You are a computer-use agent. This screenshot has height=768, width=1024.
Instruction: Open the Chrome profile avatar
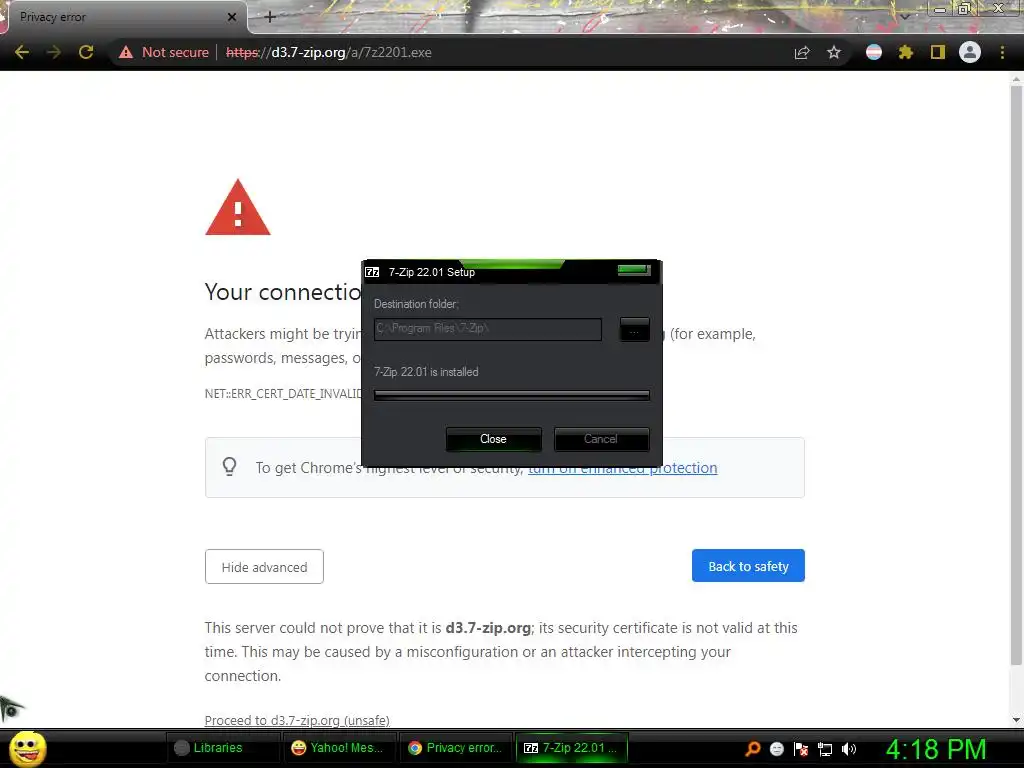tap(970, 52)
